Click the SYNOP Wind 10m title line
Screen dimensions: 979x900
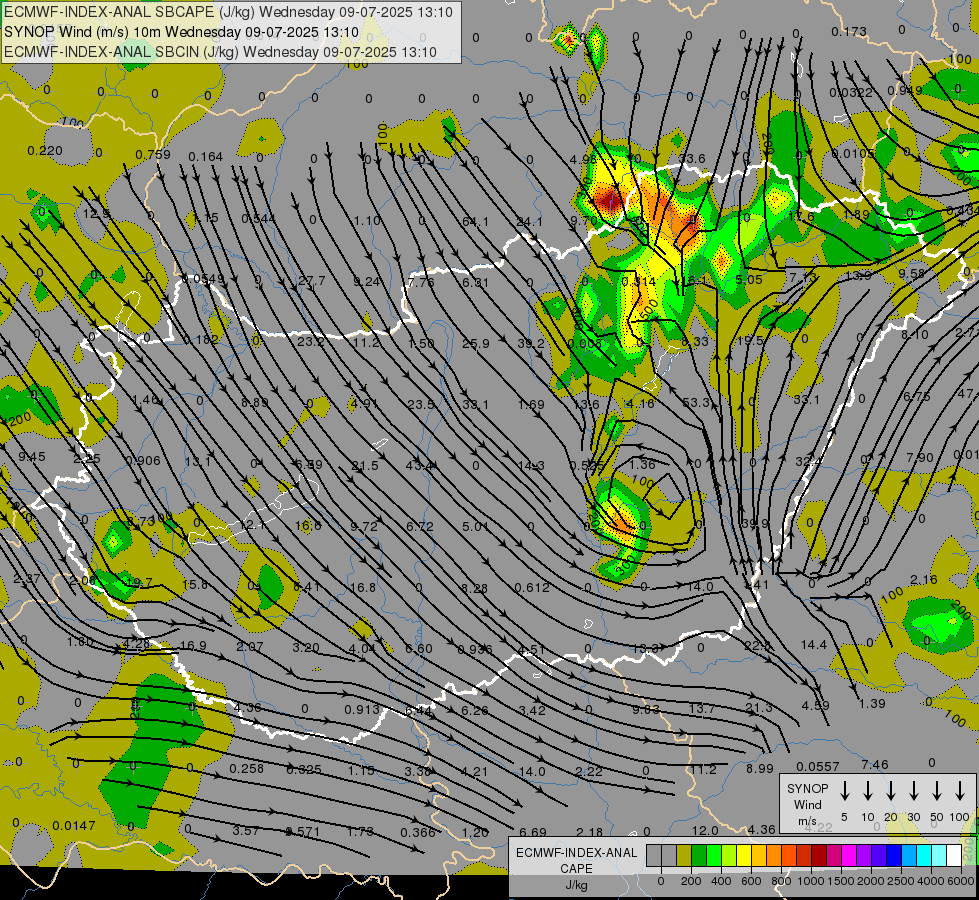click(181, 32)
